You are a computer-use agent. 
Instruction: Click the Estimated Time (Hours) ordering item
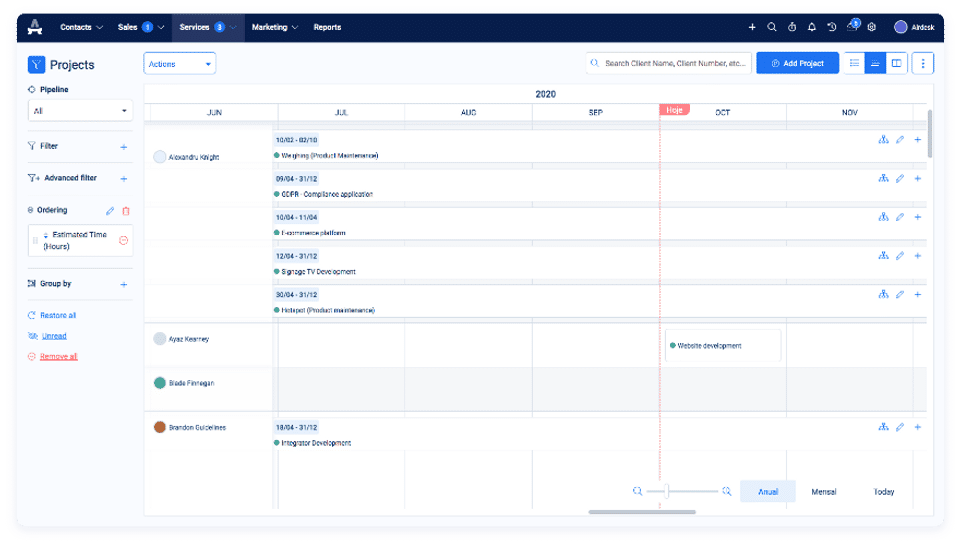point(80,241)
